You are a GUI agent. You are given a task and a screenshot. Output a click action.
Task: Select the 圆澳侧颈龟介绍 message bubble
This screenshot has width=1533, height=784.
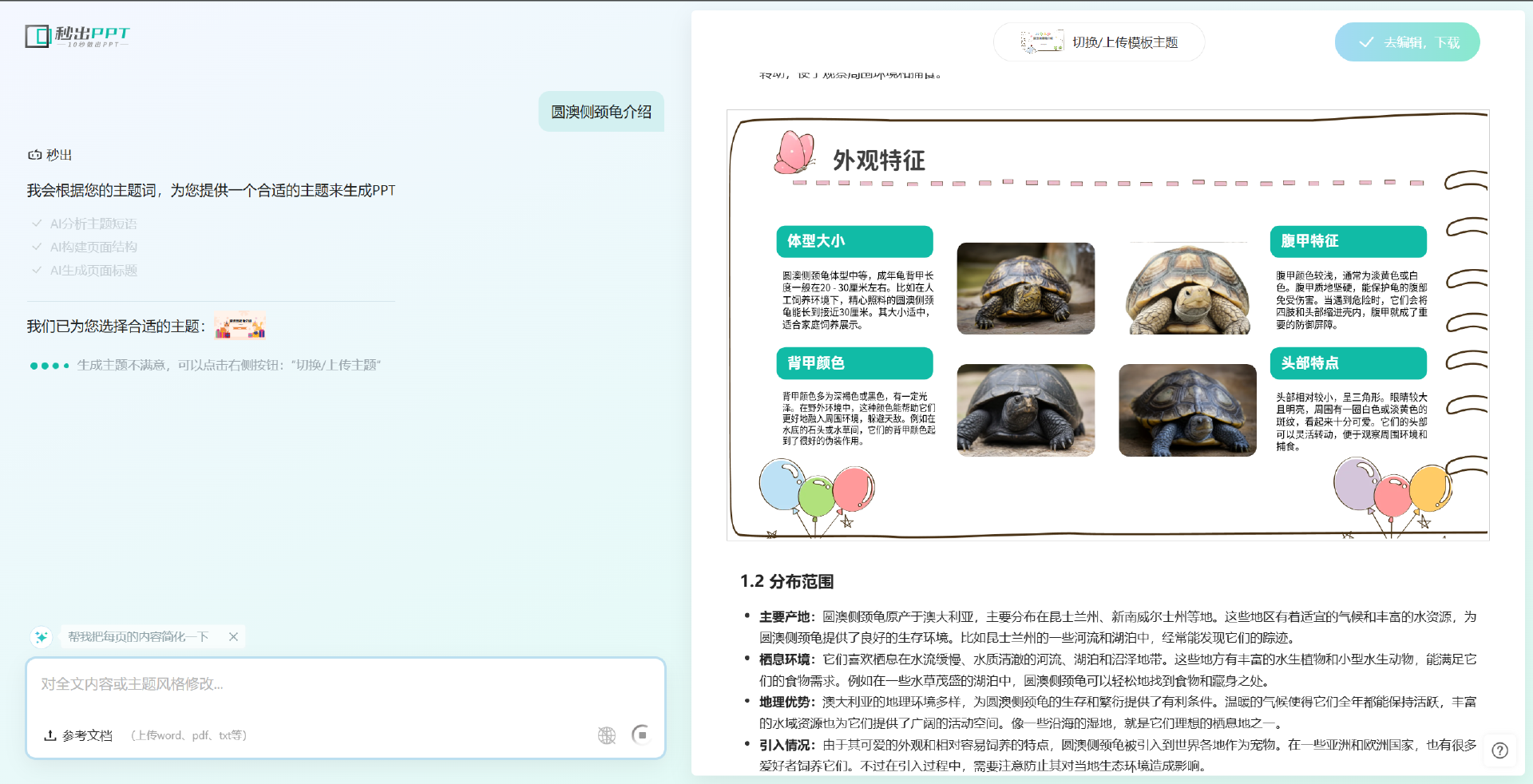coord(601,111)
